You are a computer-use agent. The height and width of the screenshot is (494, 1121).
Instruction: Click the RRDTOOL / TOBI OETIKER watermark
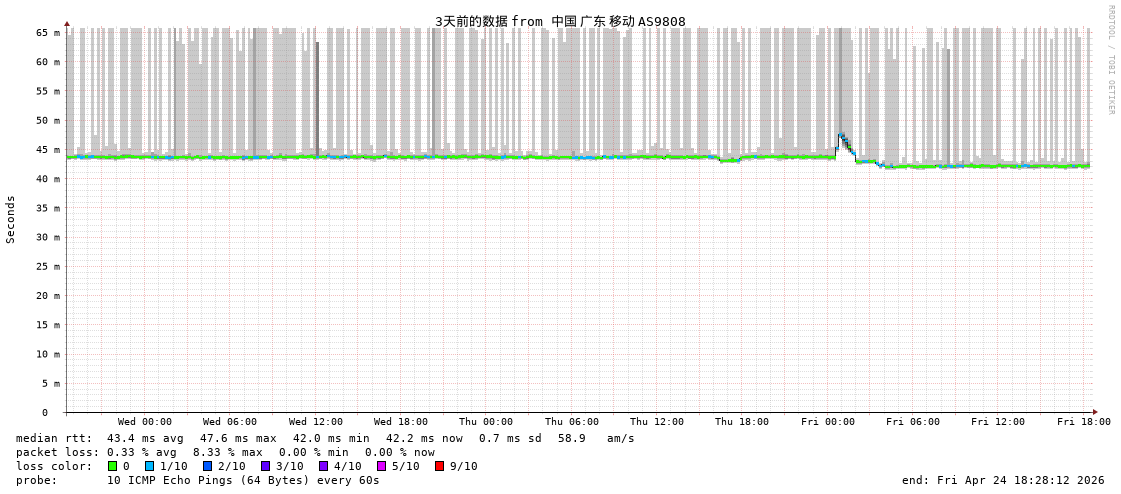coord(1110,60)
